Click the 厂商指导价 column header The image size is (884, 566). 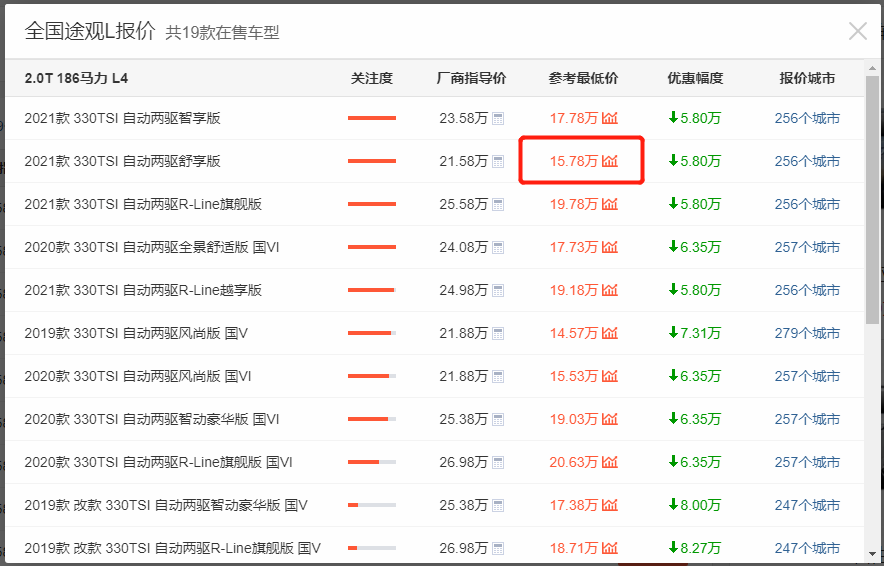471,78
